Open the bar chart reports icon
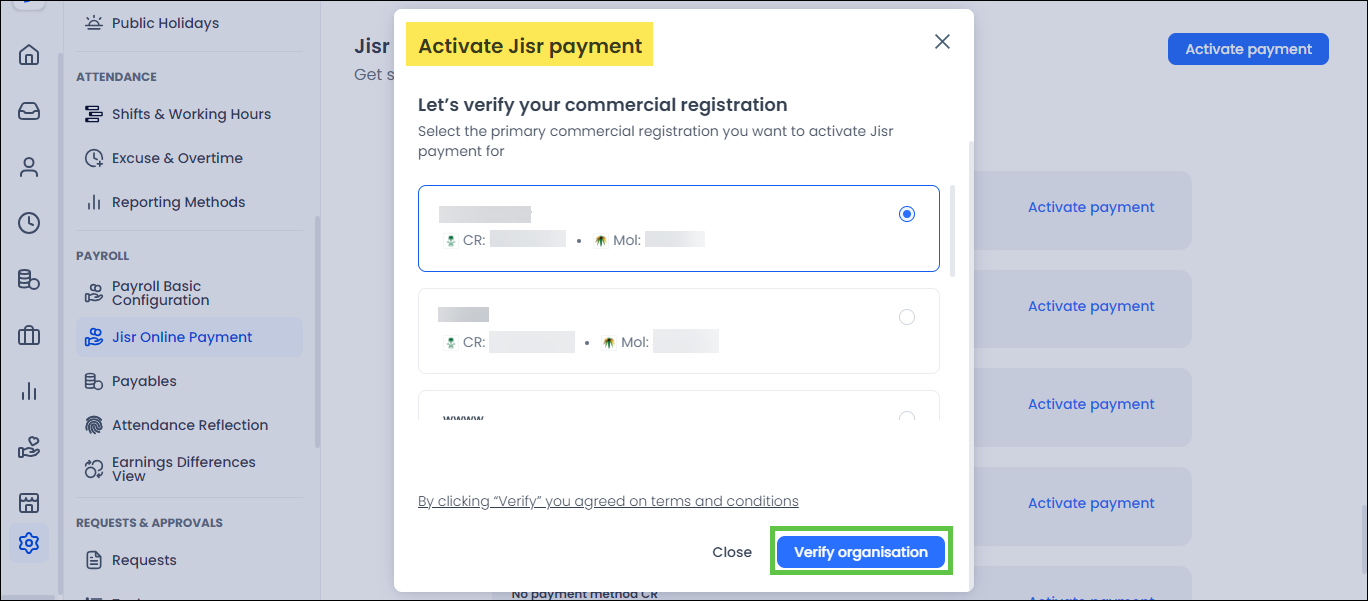The image size is (1368, 601). coord(29,391)
